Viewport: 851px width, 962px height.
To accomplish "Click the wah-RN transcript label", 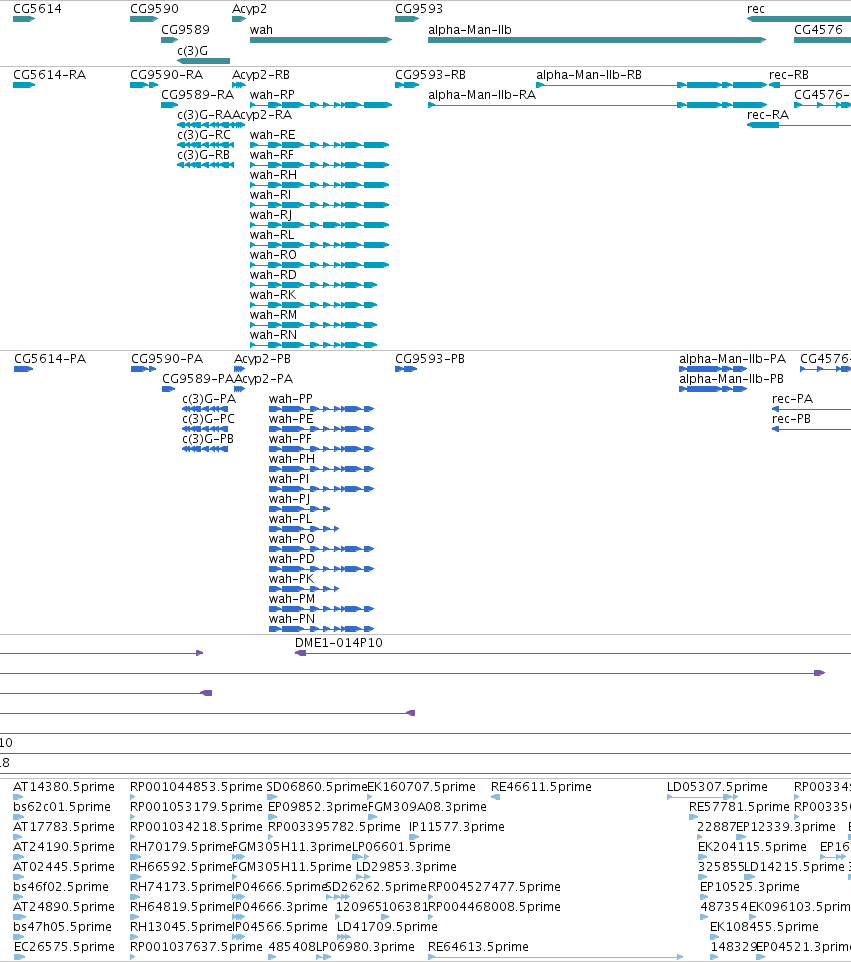I will 274,335.
